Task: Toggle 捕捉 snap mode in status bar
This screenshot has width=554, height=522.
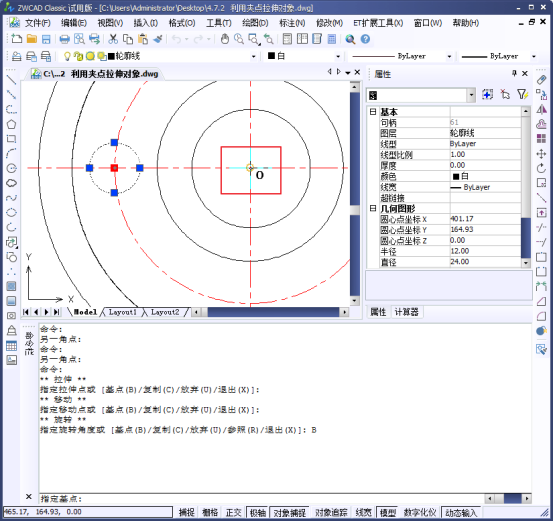Action: tap(187, 512)
